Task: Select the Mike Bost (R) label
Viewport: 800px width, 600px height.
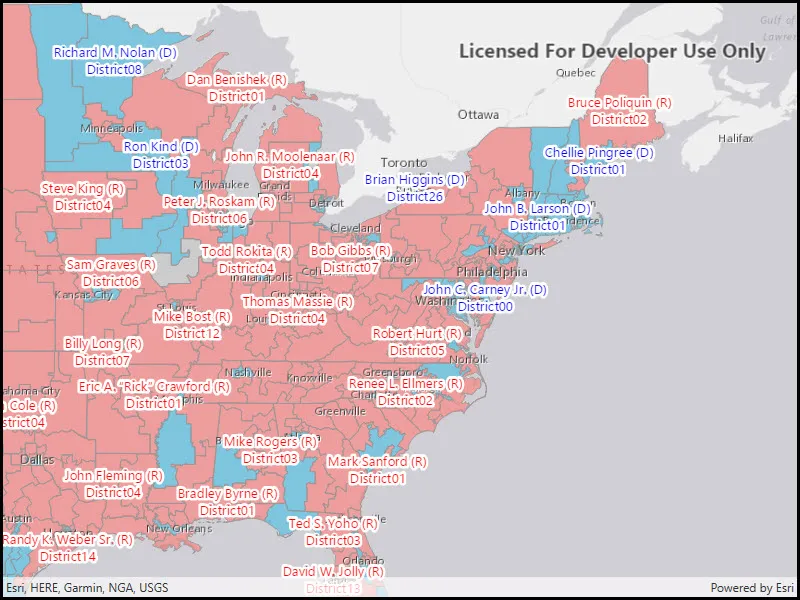Action: tap(192, 325)
